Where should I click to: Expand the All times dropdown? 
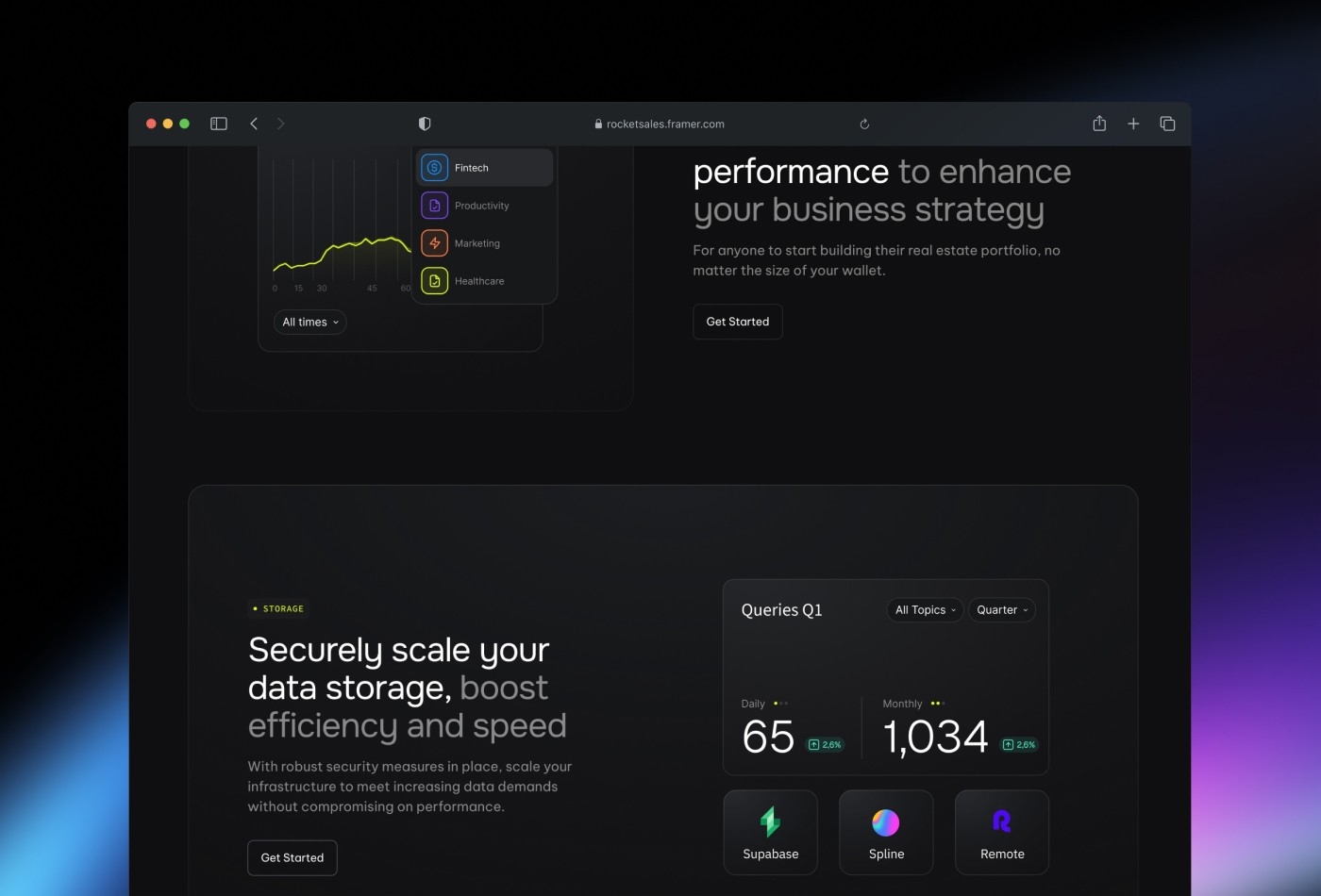tap(310, 323)
